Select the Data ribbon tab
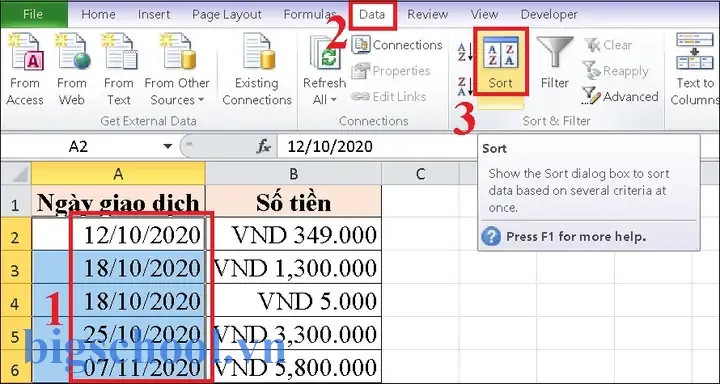This screenshot has width=720, height=384. 372,15
